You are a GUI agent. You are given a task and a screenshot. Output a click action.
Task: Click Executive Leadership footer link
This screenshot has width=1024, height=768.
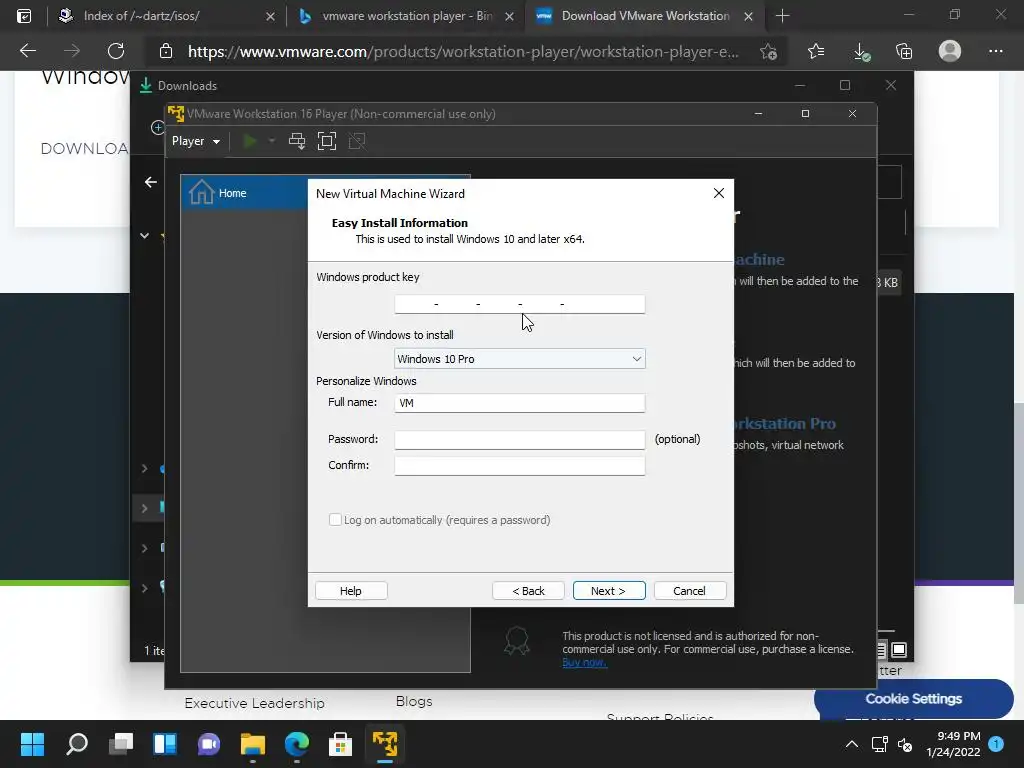[254, 703]
